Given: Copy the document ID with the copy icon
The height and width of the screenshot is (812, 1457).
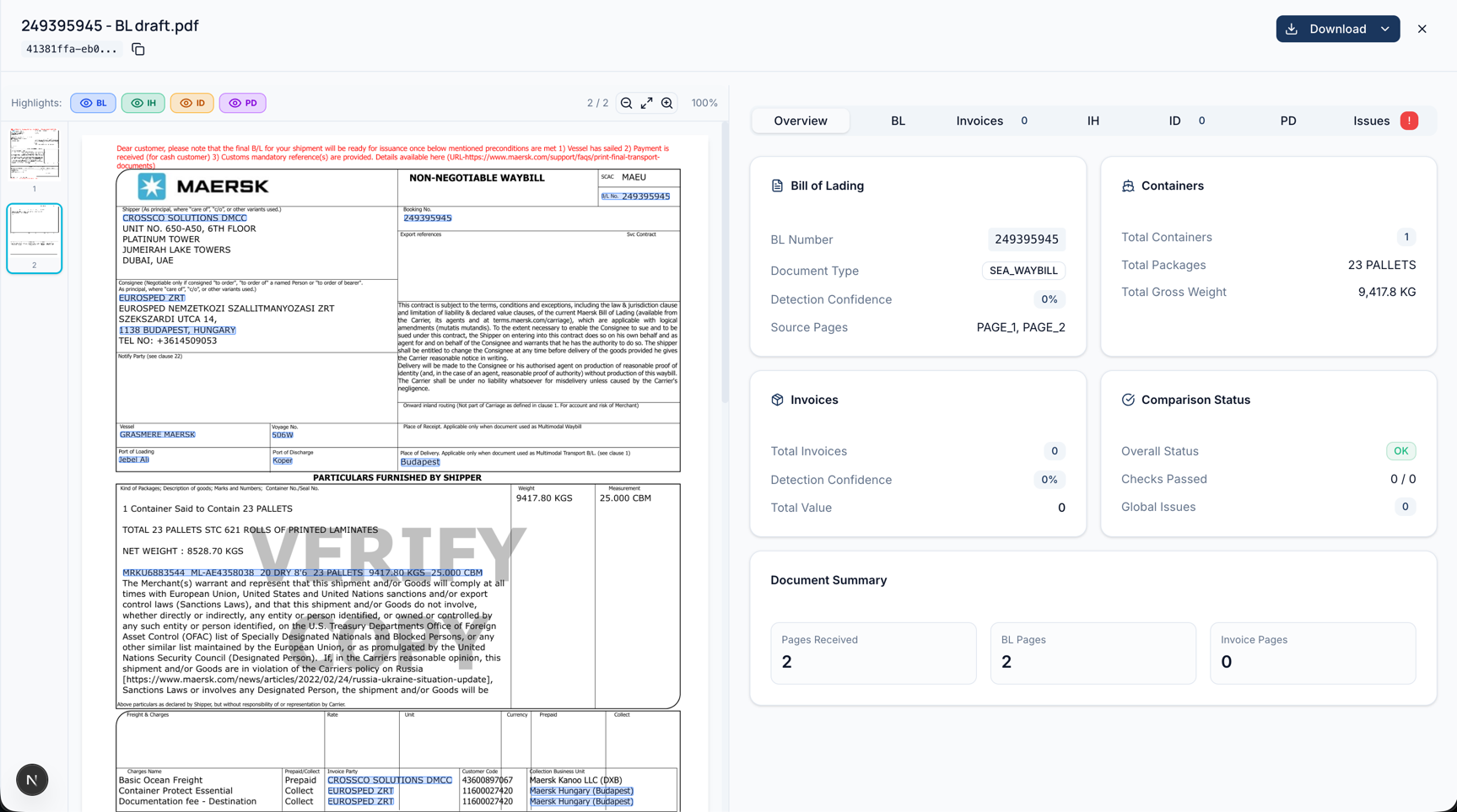Looking at the screenshot, I should pos(138,50).
